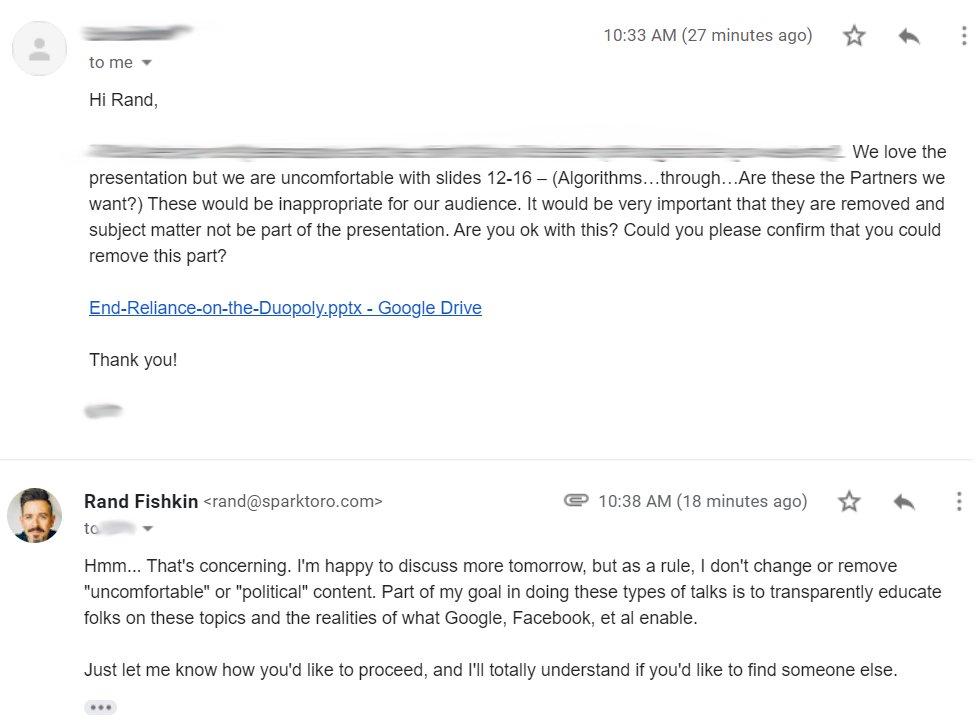Click Rand Fishkin's profile photo
The height and width of the screenshot is (725, 979).
point(35,515)
